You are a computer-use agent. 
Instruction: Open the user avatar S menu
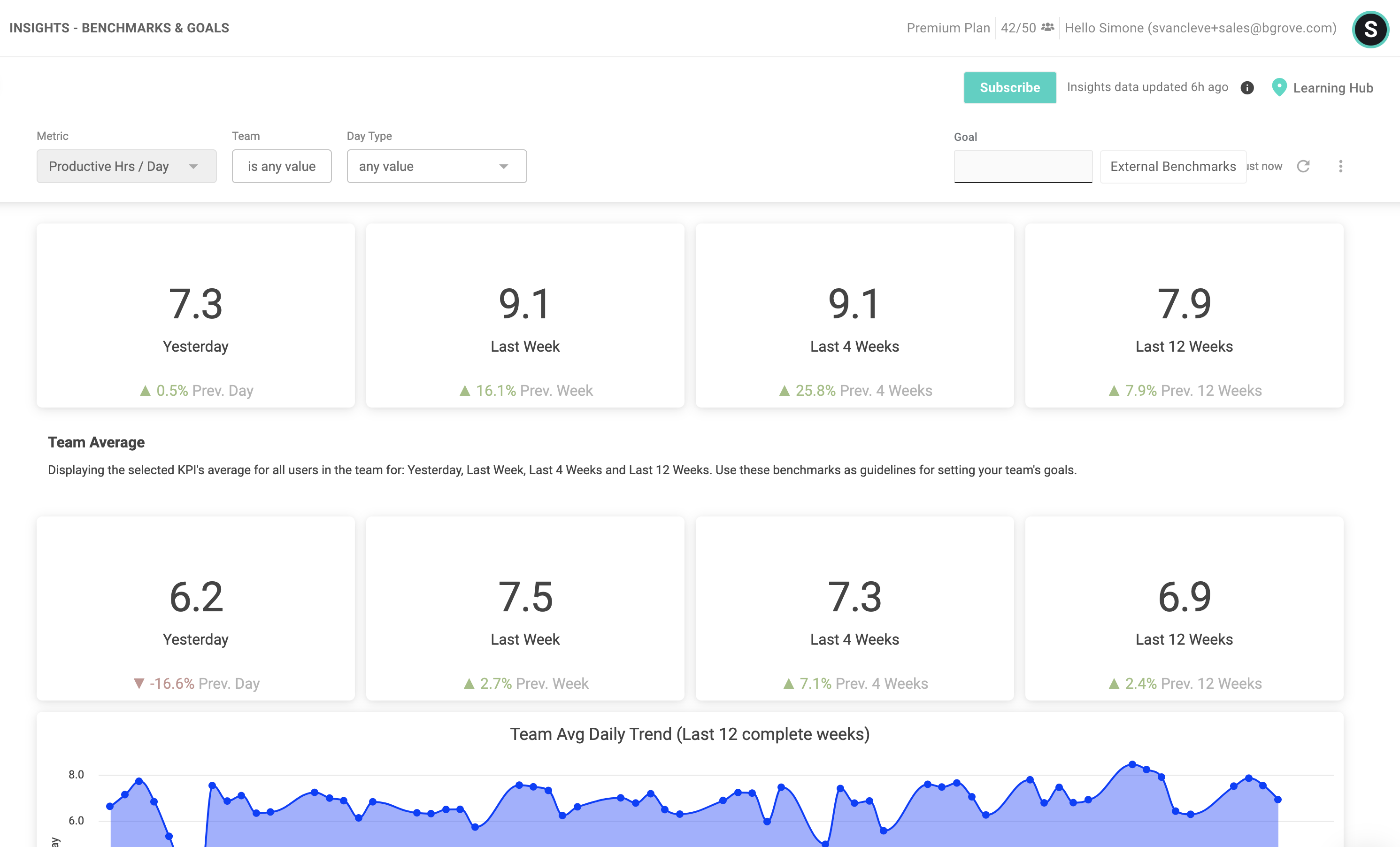pos(1370,29)
